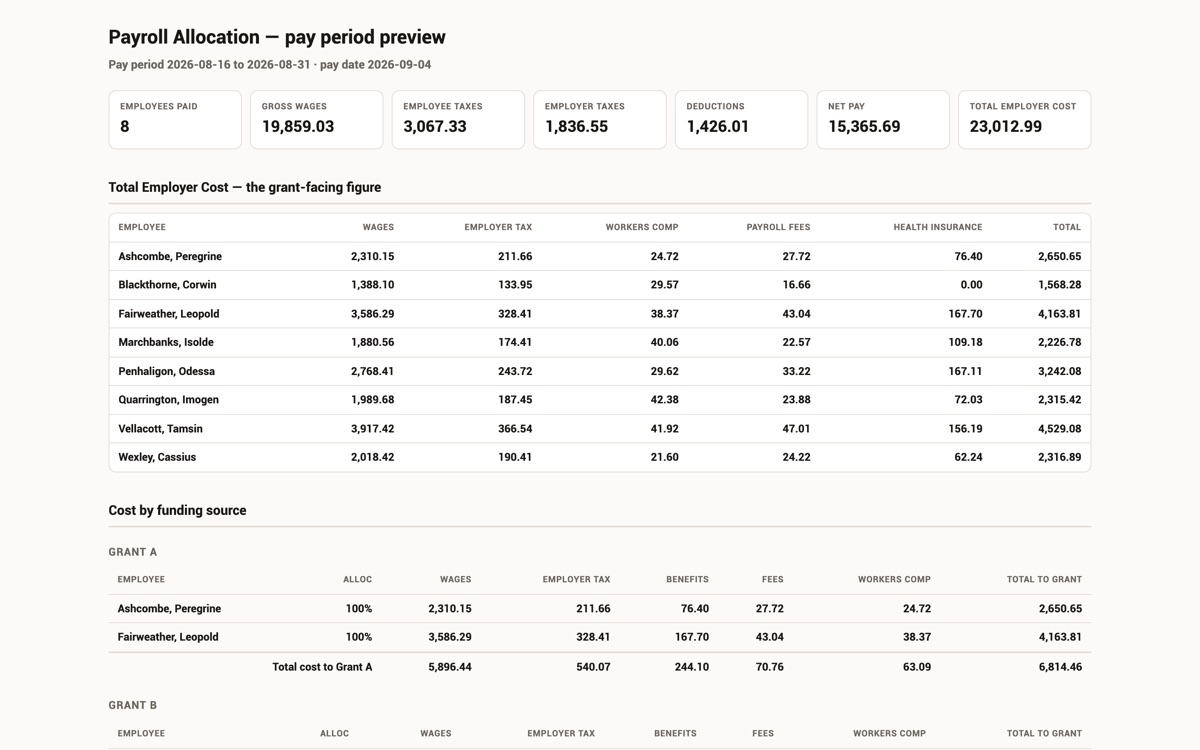Image resolution: width=1200 pixels, height=750 pixels.
Task: Click the HEALTH INSURANCE column header
Action: [938, 227]
